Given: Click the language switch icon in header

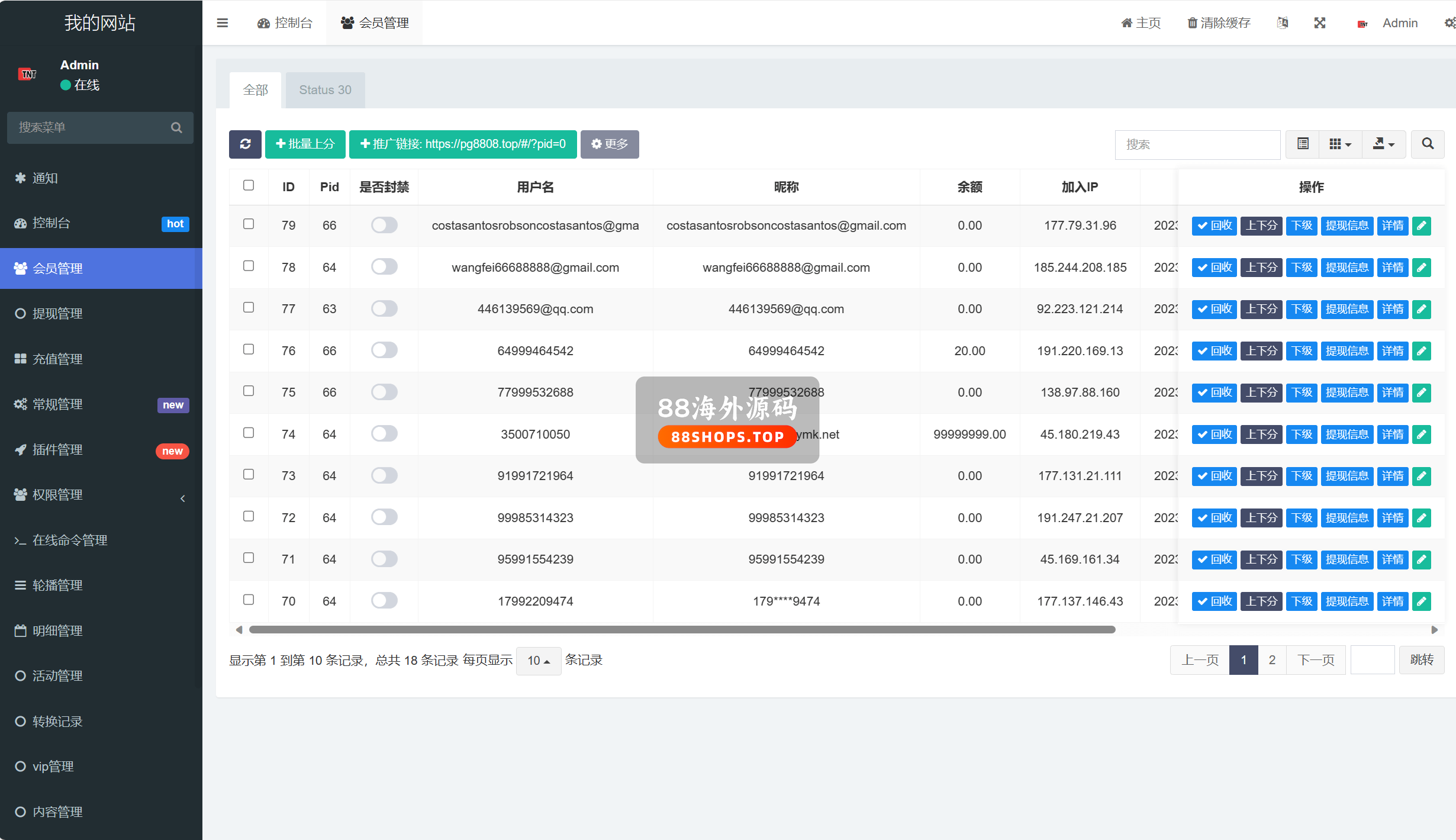Looking at the screenshot, I should tap(1283, 23).
